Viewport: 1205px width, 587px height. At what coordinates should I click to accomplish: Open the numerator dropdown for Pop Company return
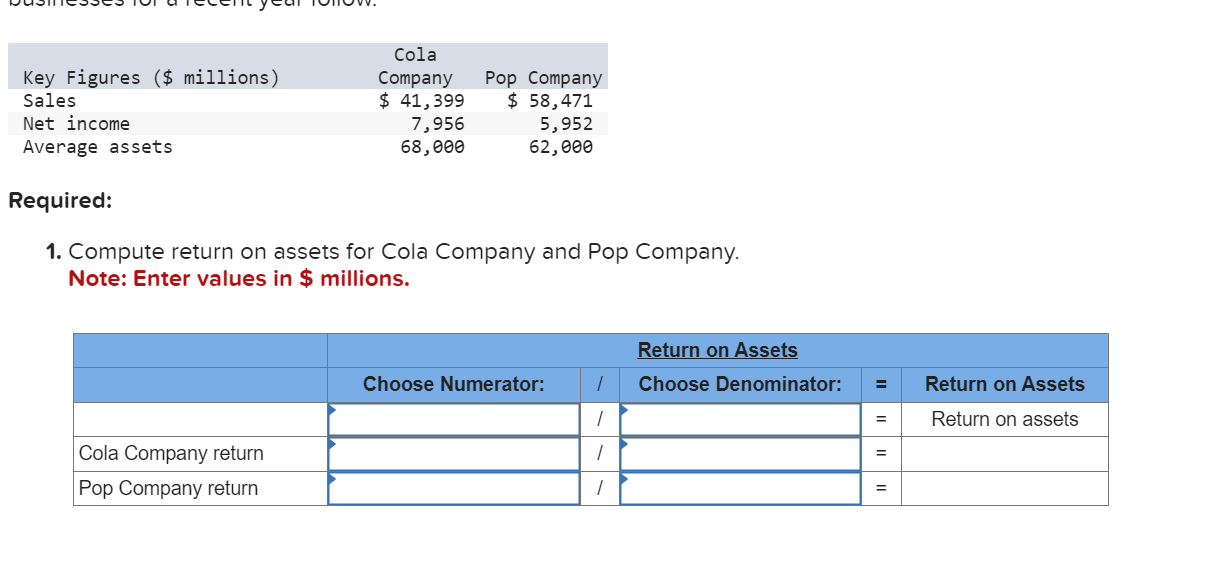452,488
